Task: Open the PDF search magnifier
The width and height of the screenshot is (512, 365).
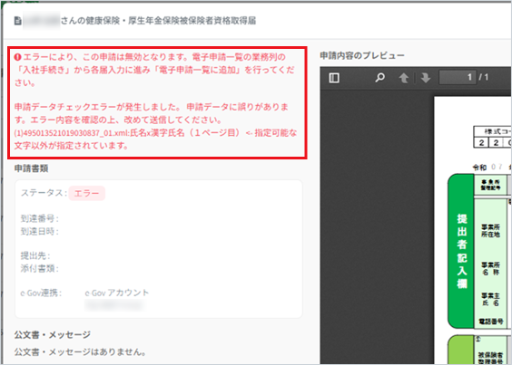Action: coord(380,78)
